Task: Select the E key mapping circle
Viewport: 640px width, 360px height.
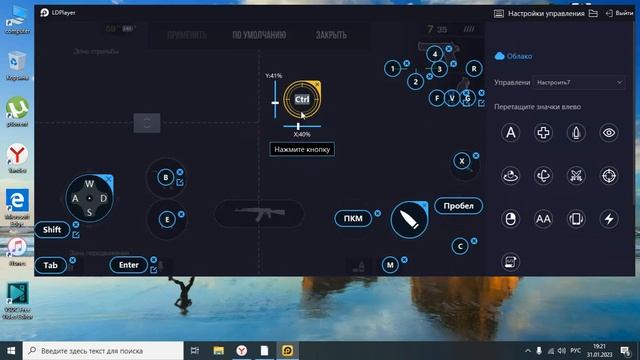Action: tap(167, 220)
